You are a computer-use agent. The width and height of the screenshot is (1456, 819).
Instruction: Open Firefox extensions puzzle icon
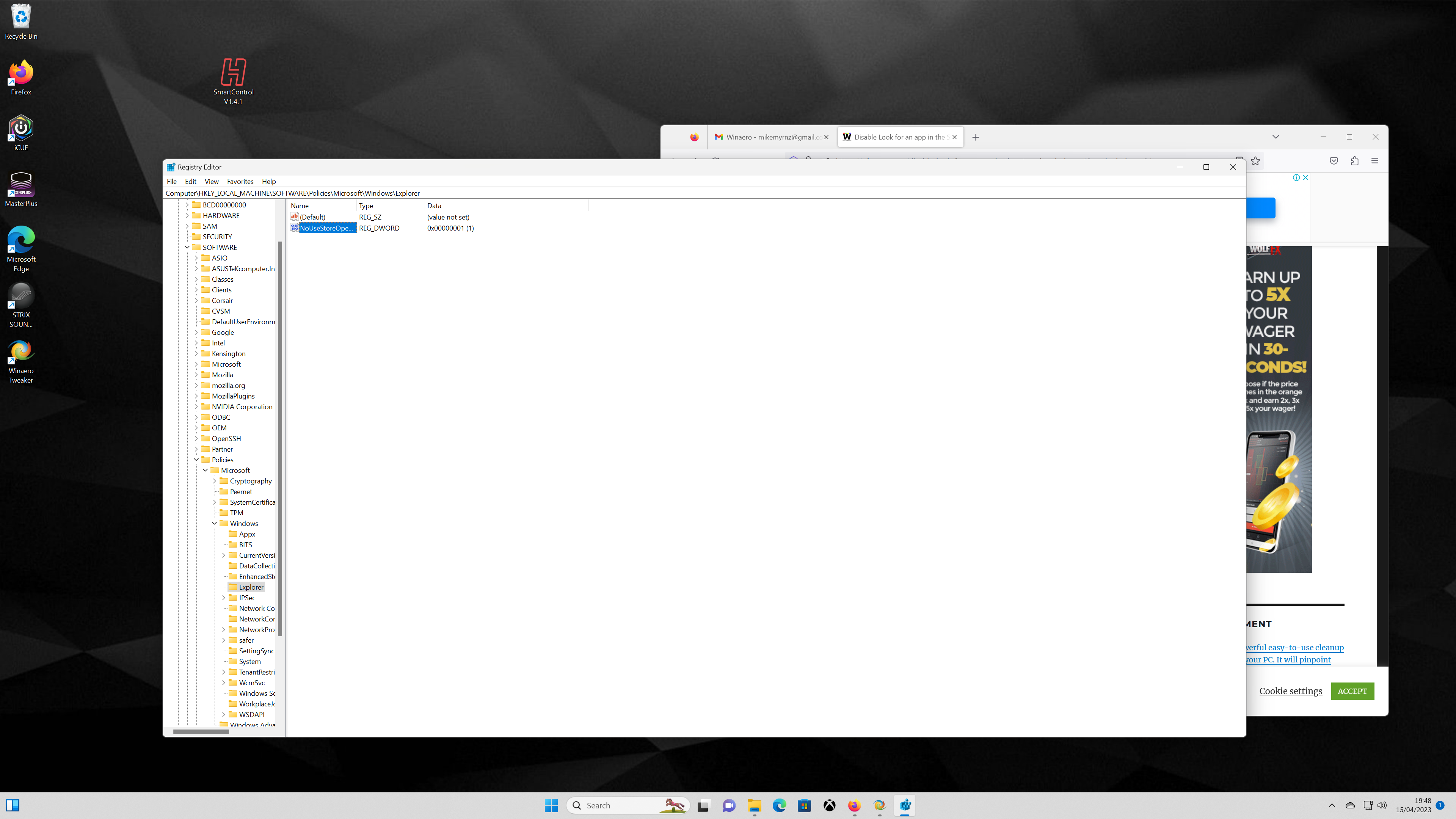[1354, 161]
